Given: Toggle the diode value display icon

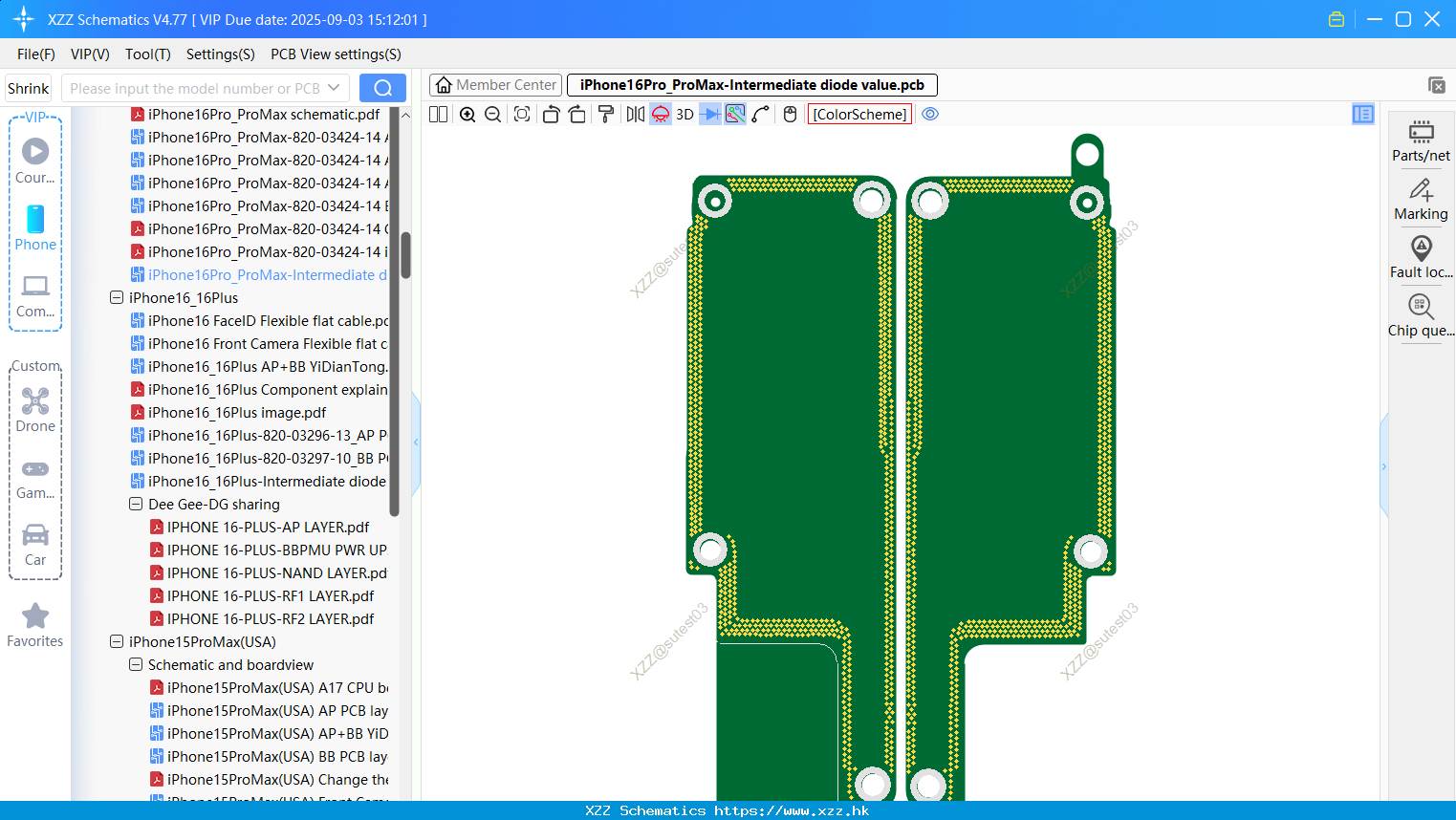Looking at the screenshot, I should pyautogui.click(x=710, y=114).
